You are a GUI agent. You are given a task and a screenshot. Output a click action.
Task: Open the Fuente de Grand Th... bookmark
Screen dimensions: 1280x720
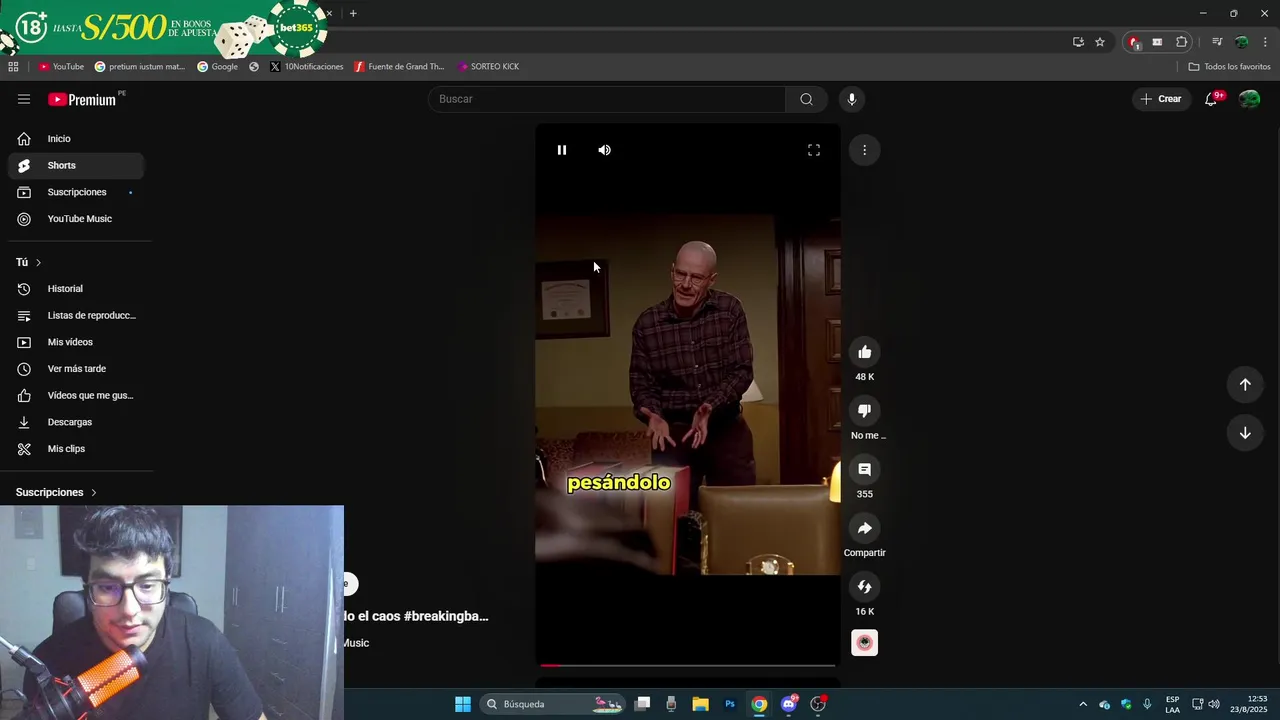click(x=399, y=67)
